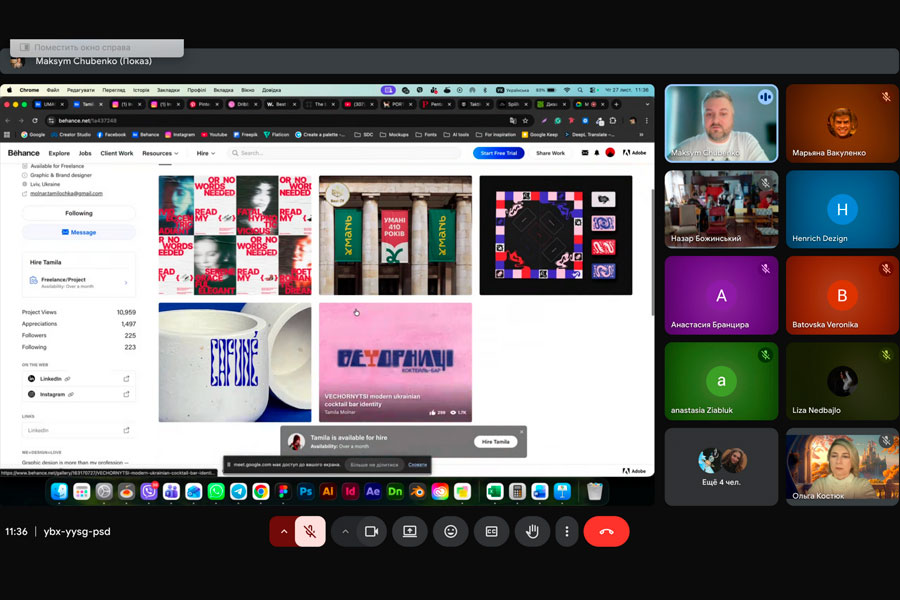900x600 pixels.
Task: Open the Instagram link under On The Web
Action: (79, 394)
